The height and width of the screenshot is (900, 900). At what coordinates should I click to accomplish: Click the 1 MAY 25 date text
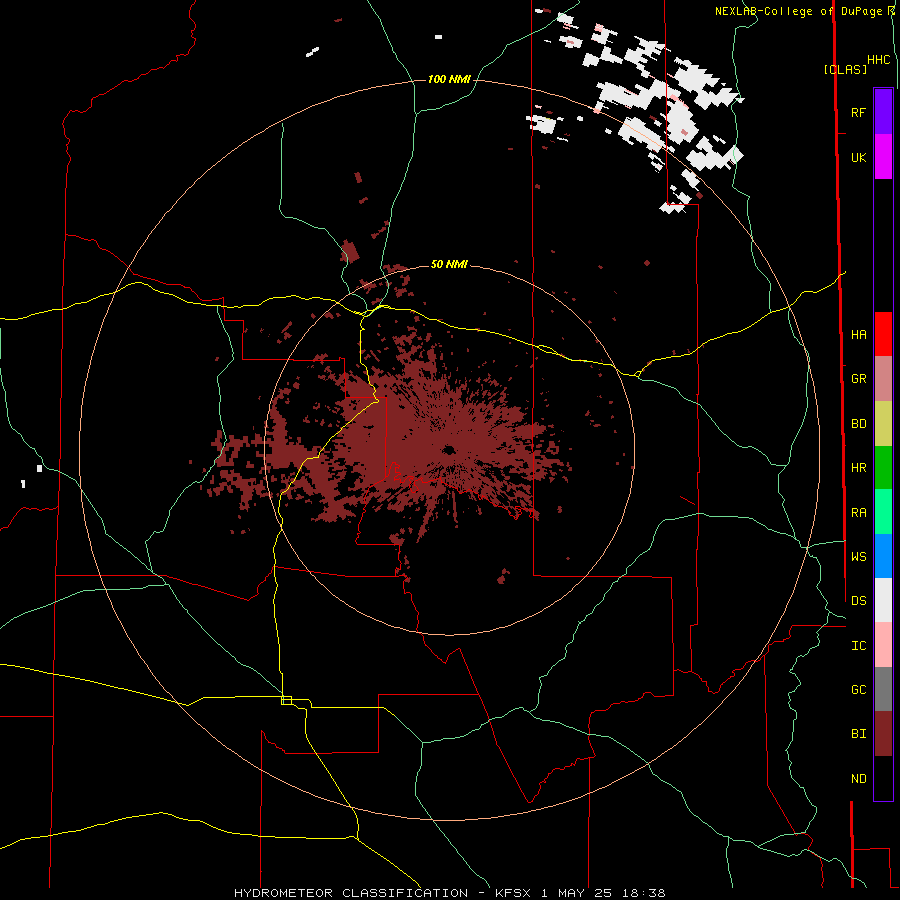pyautogui.click(x=577, y=893)
